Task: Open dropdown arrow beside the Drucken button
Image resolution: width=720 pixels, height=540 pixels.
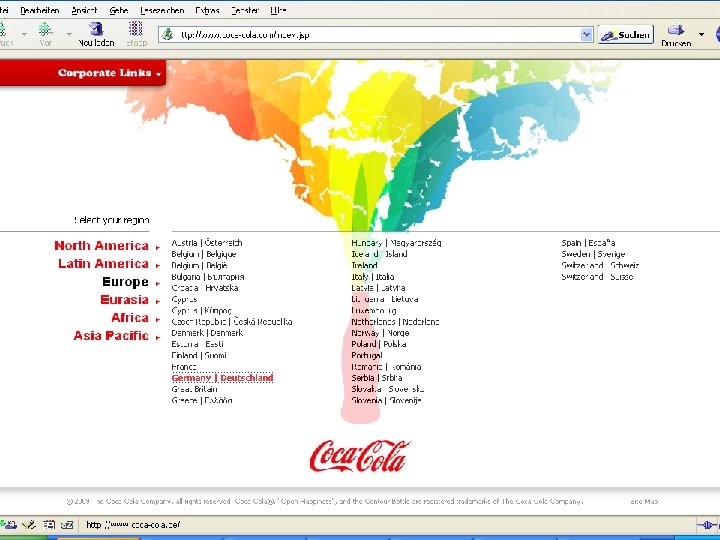Action: 701,34
